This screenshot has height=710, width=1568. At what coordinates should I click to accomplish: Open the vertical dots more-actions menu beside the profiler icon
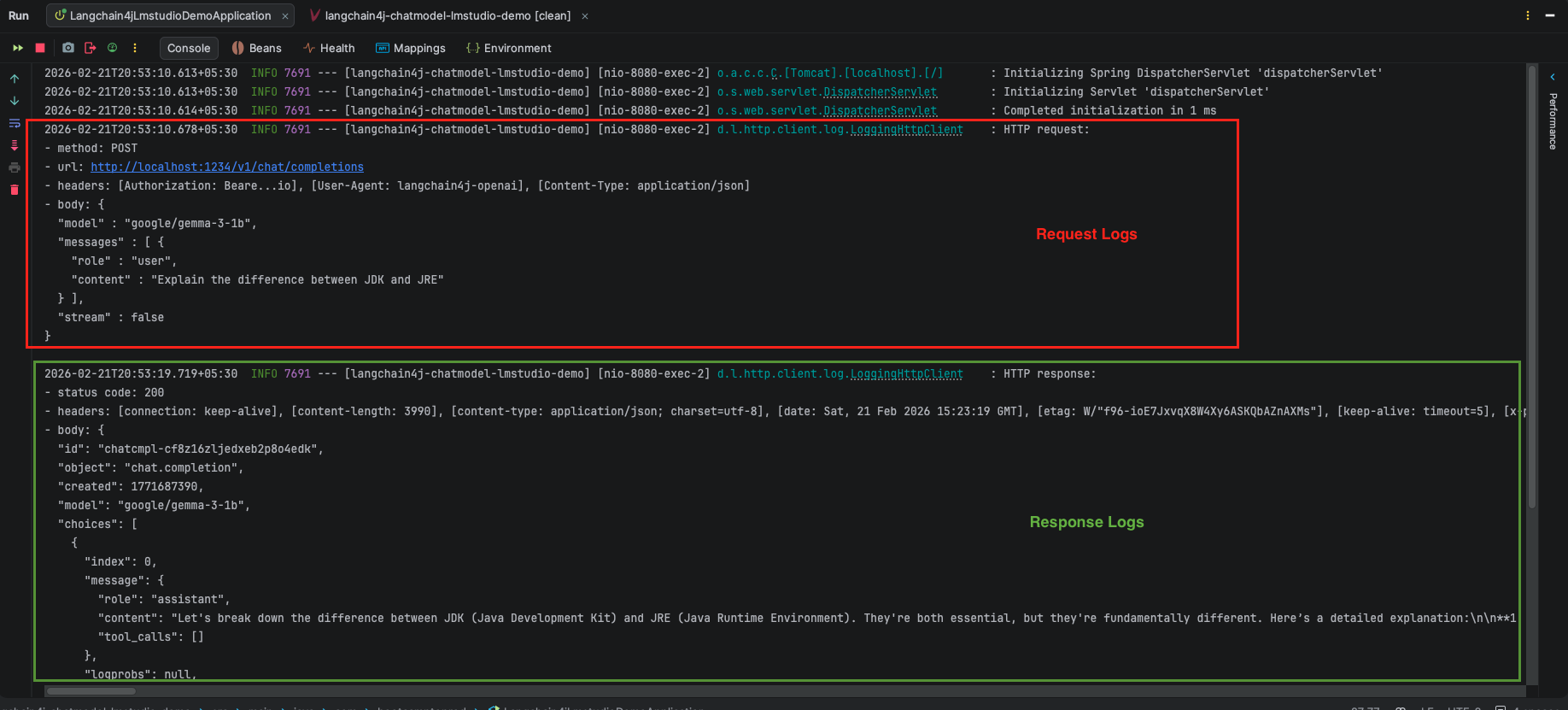(135, 48)
